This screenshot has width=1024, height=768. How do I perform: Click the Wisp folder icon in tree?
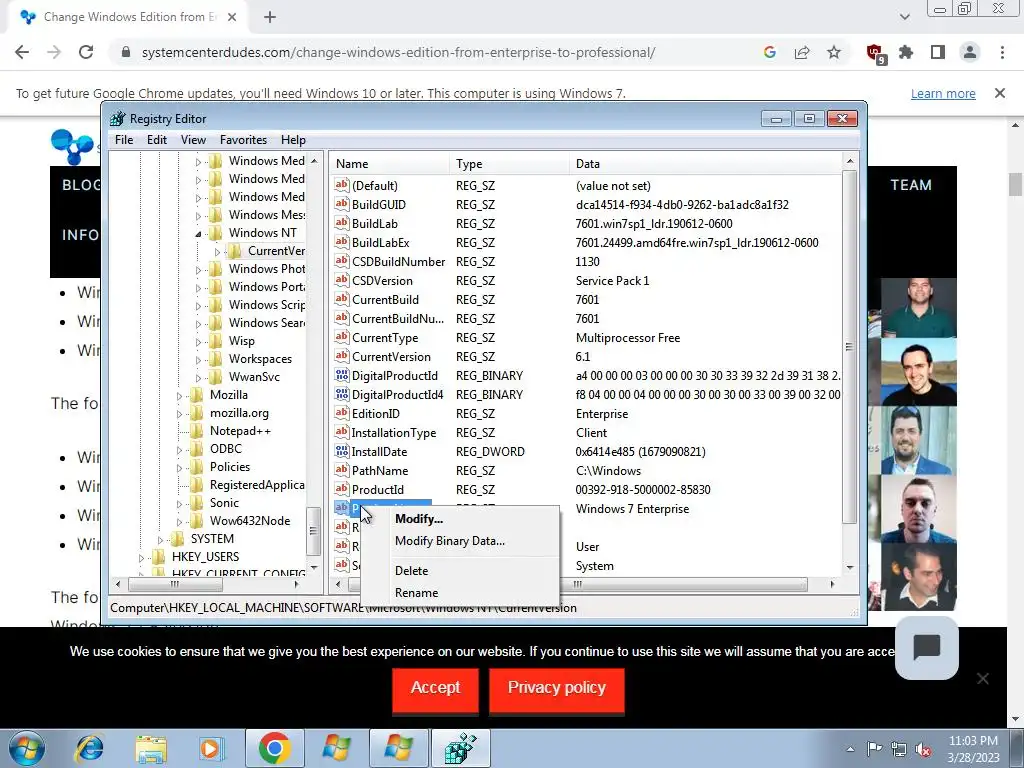coord(216,340)
